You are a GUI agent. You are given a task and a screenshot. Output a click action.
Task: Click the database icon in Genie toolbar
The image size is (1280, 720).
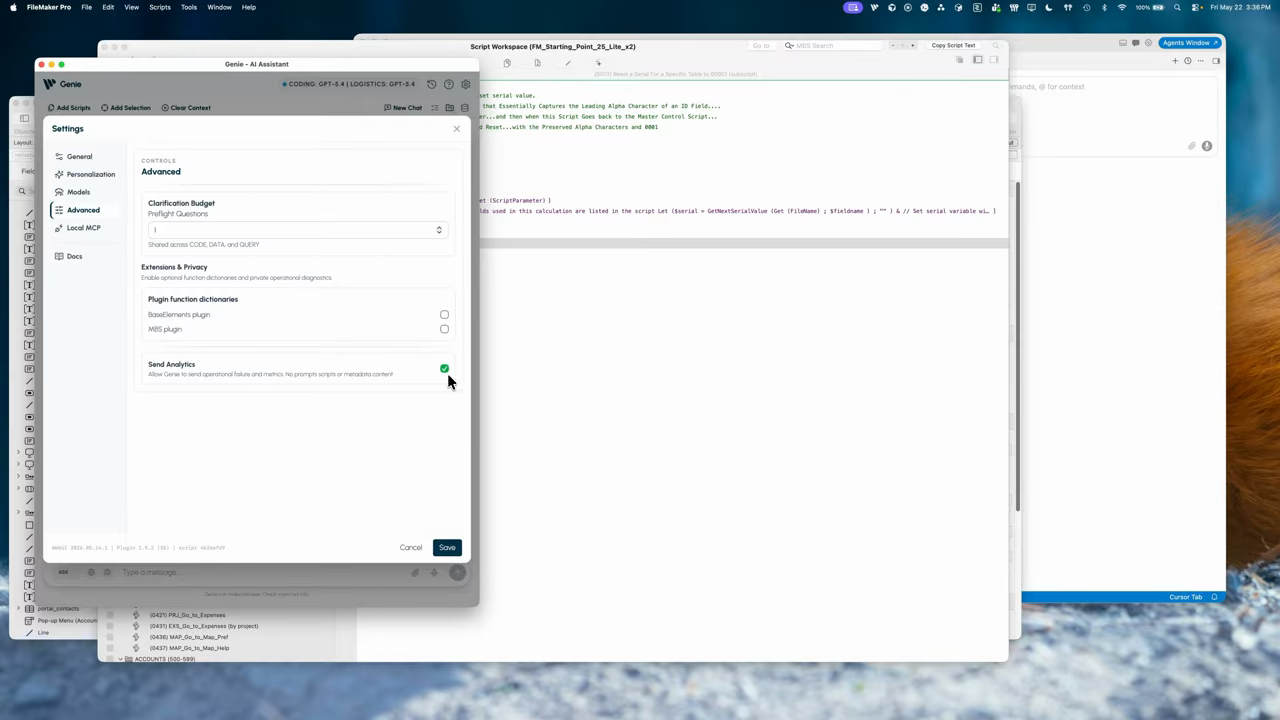(x=464, y=108)
